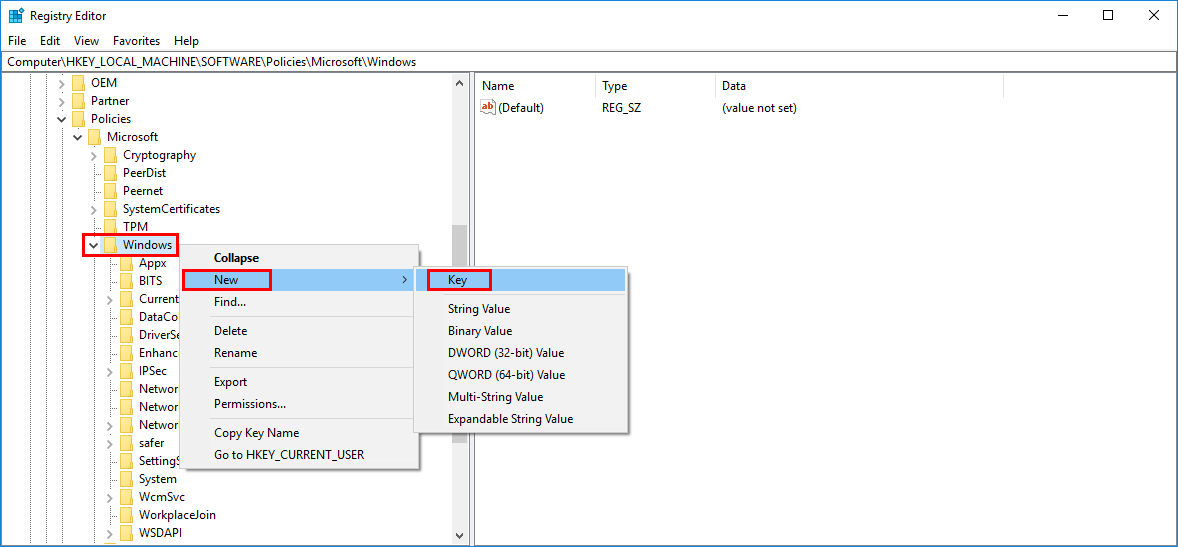Expand the WSDAPI key
Screen dimensions: 1178x547
(x=109, y=533)
